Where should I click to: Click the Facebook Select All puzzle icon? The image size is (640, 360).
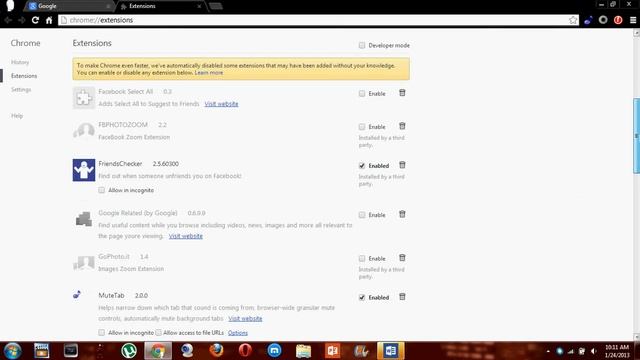click(84, 98)
